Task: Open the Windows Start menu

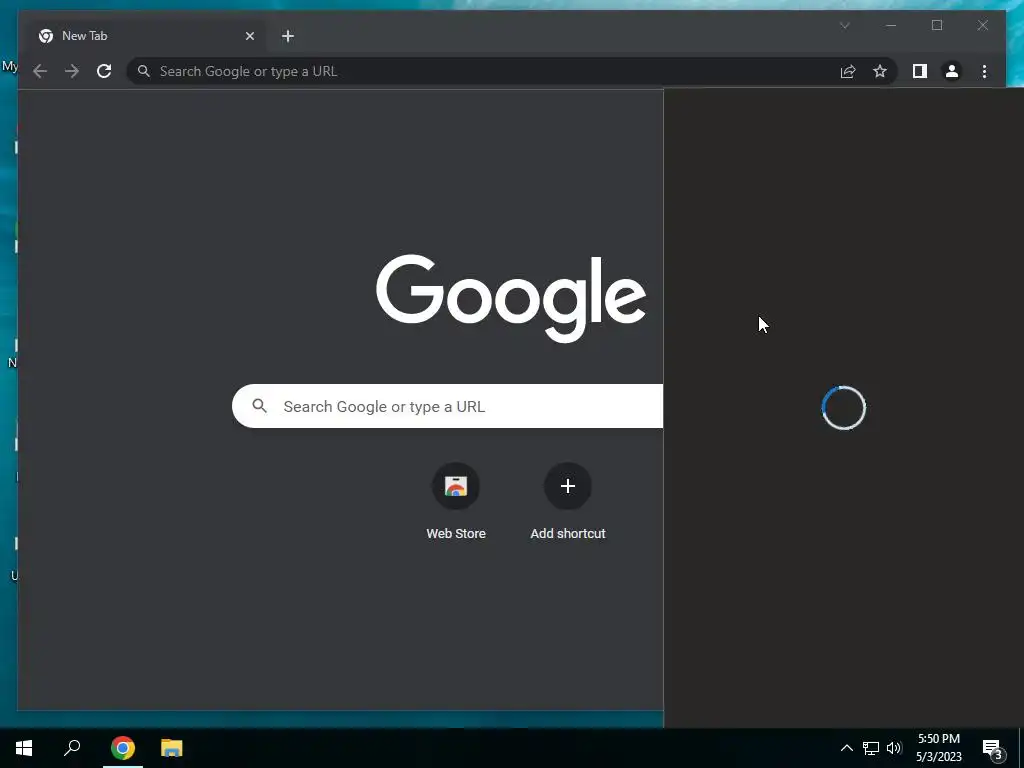Action: [24, 748]
